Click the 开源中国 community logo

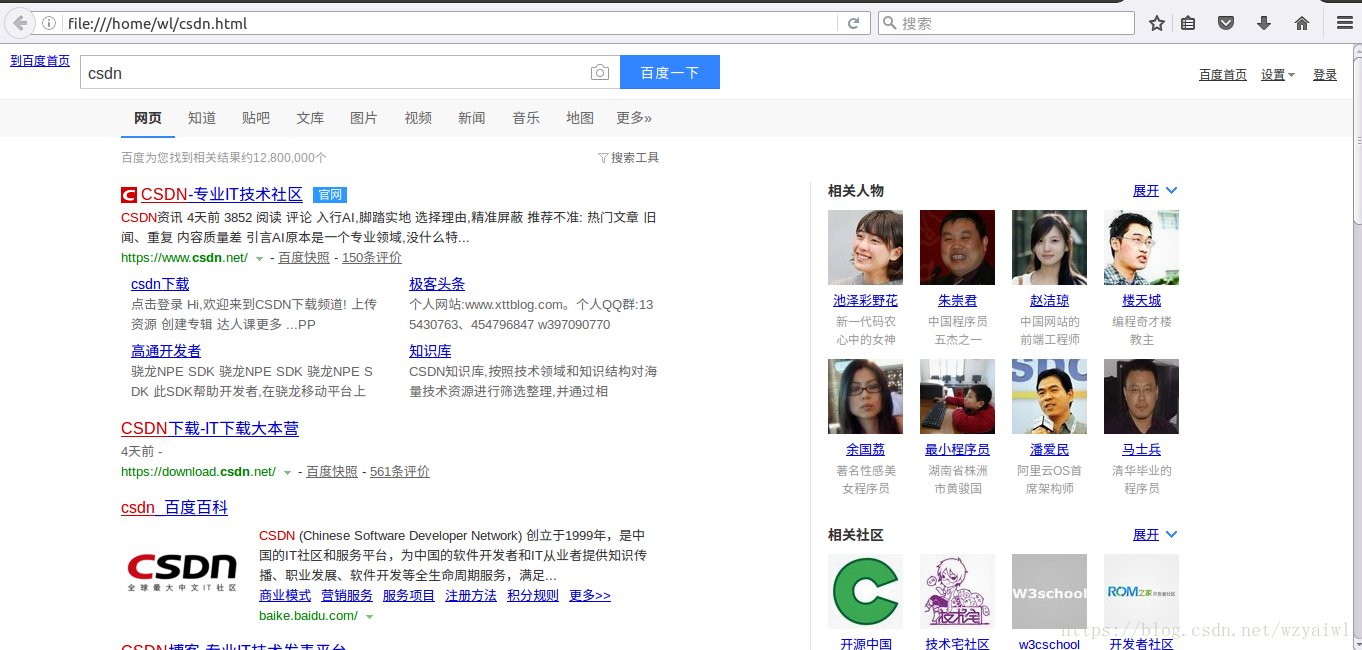865,591
